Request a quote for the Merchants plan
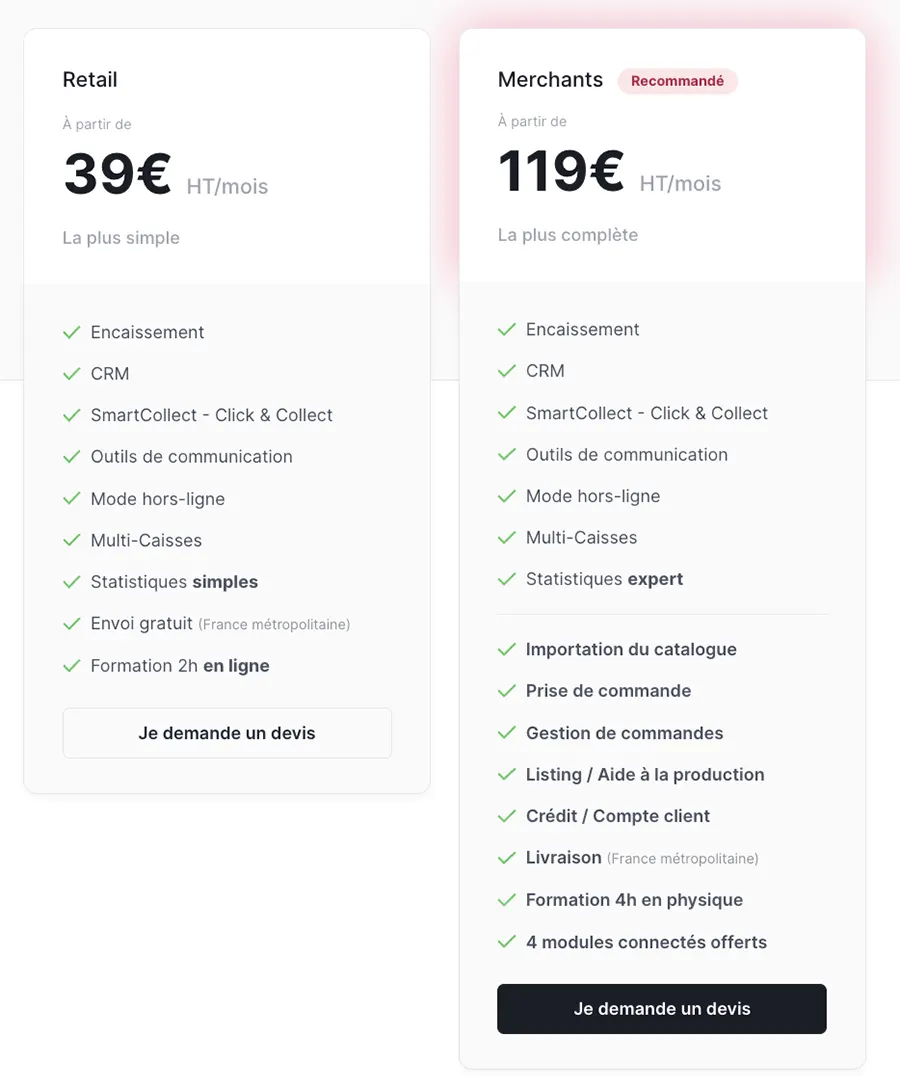Image resolution: width=900 pixels, height=1088 pixels. (x=662, y=1008)
